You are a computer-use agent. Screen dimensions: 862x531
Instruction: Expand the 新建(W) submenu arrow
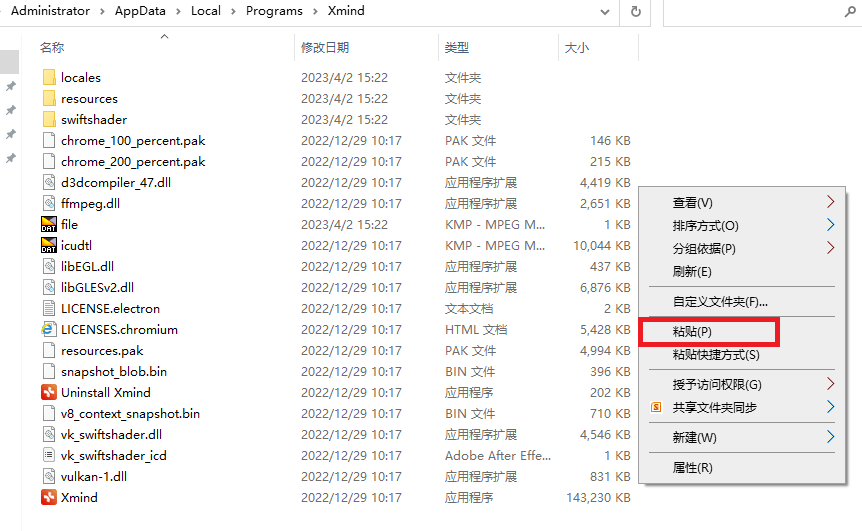tap(830, 437)
